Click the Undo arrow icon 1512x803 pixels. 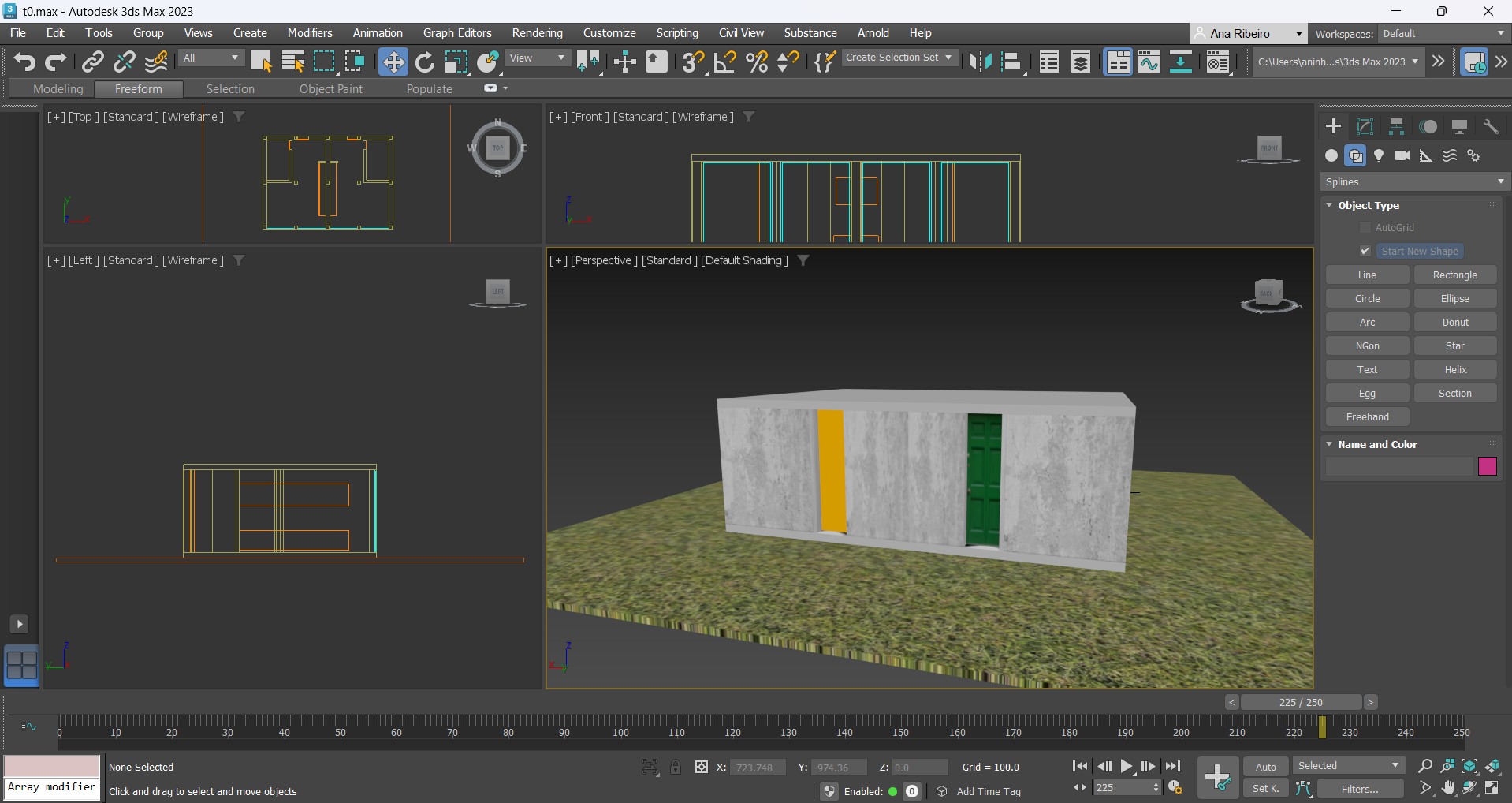24,62
